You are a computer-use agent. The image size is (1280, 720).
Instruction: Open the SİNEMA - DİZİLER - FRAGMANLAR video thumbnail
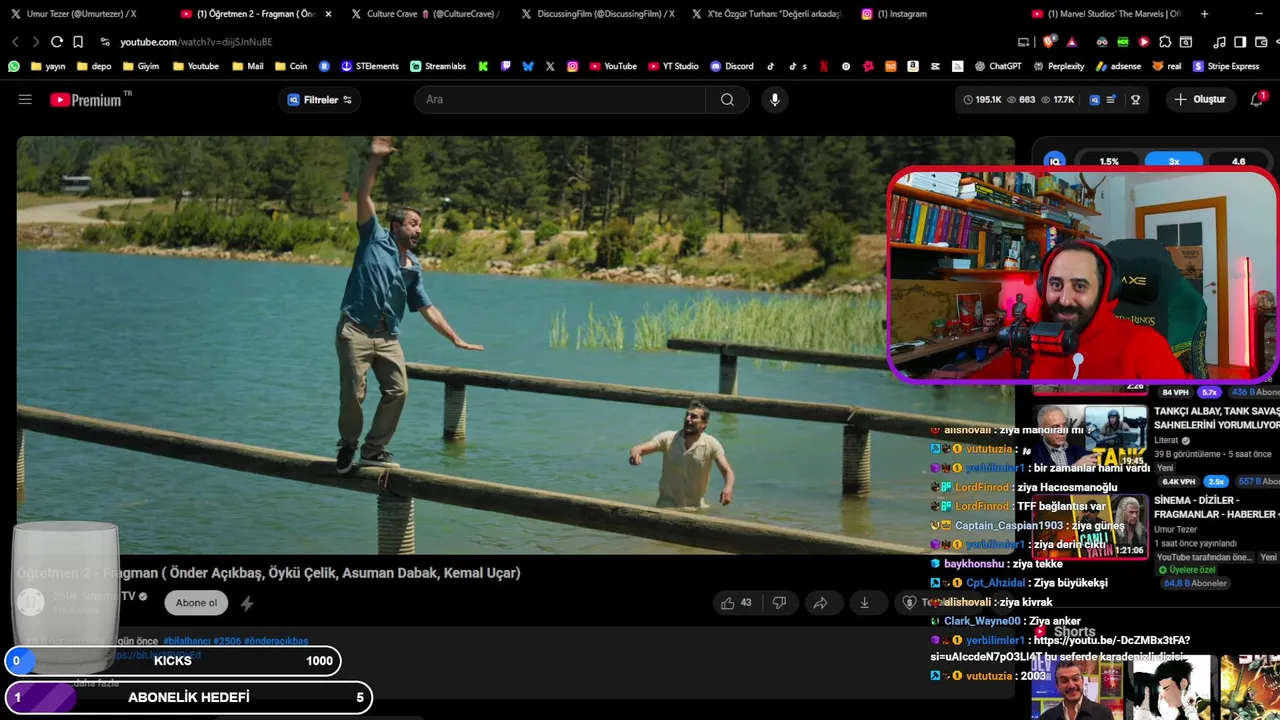(x=1090, y=525)
